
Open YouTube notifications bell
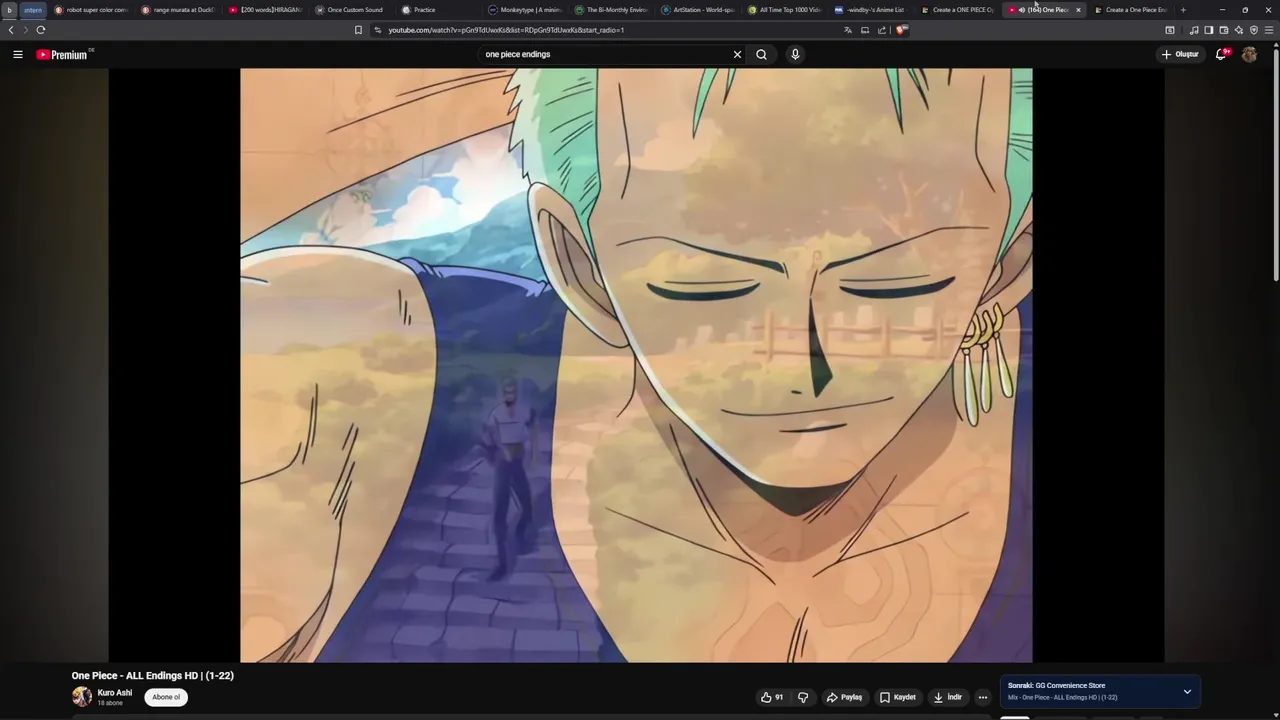(1221, 54)
